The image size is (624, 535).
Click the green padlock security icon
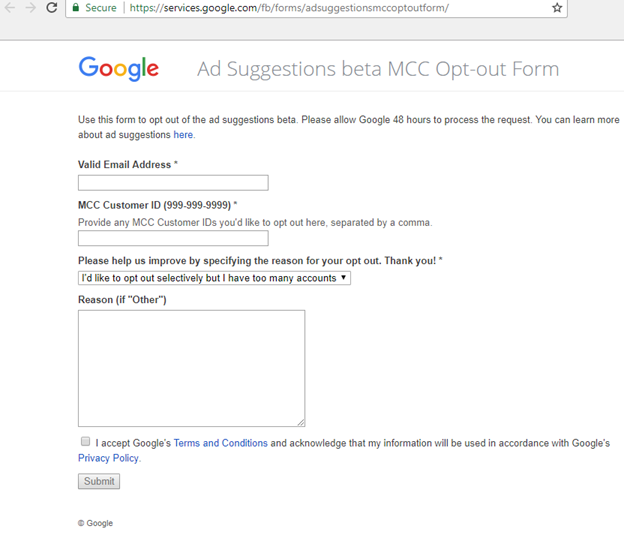[x=75, y=8]
